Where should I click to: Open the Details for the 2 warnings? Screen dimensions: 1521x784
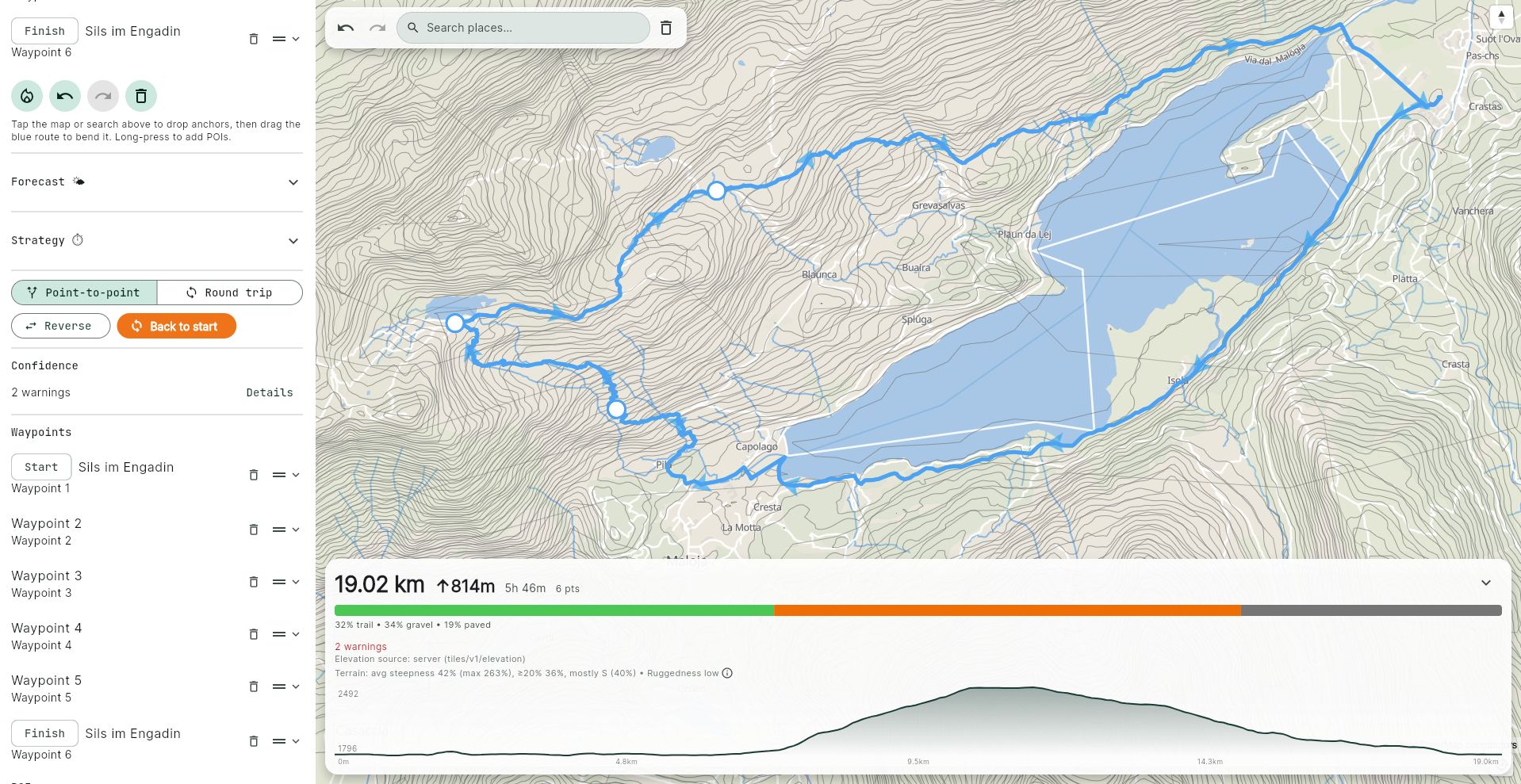click(269, 392)
